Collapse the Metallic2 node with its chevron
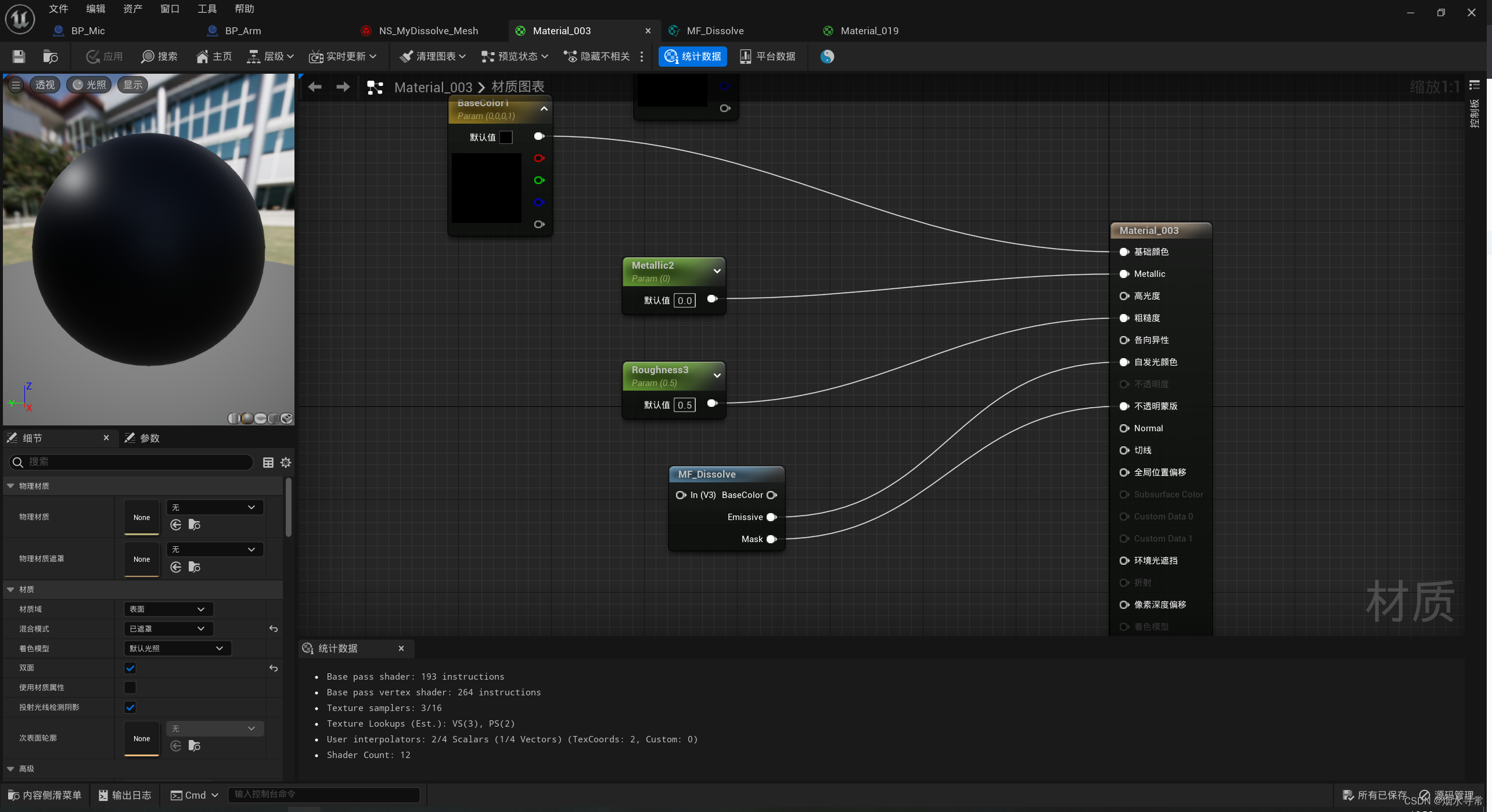Image resolution: width=1492 pixels, height=812 pixels. [x=717, y=271]
